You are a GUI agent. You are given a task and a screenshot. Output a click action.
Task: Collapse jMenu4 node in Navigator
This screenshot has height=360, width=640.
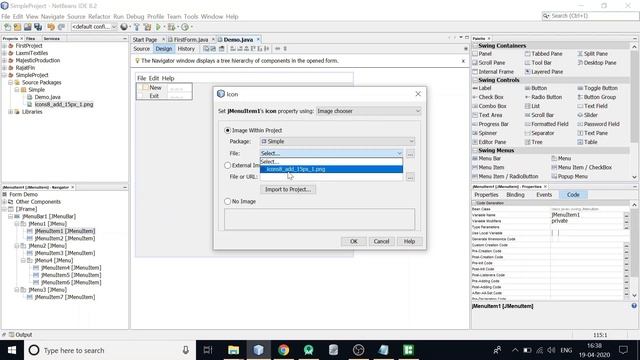pos(23,260)
